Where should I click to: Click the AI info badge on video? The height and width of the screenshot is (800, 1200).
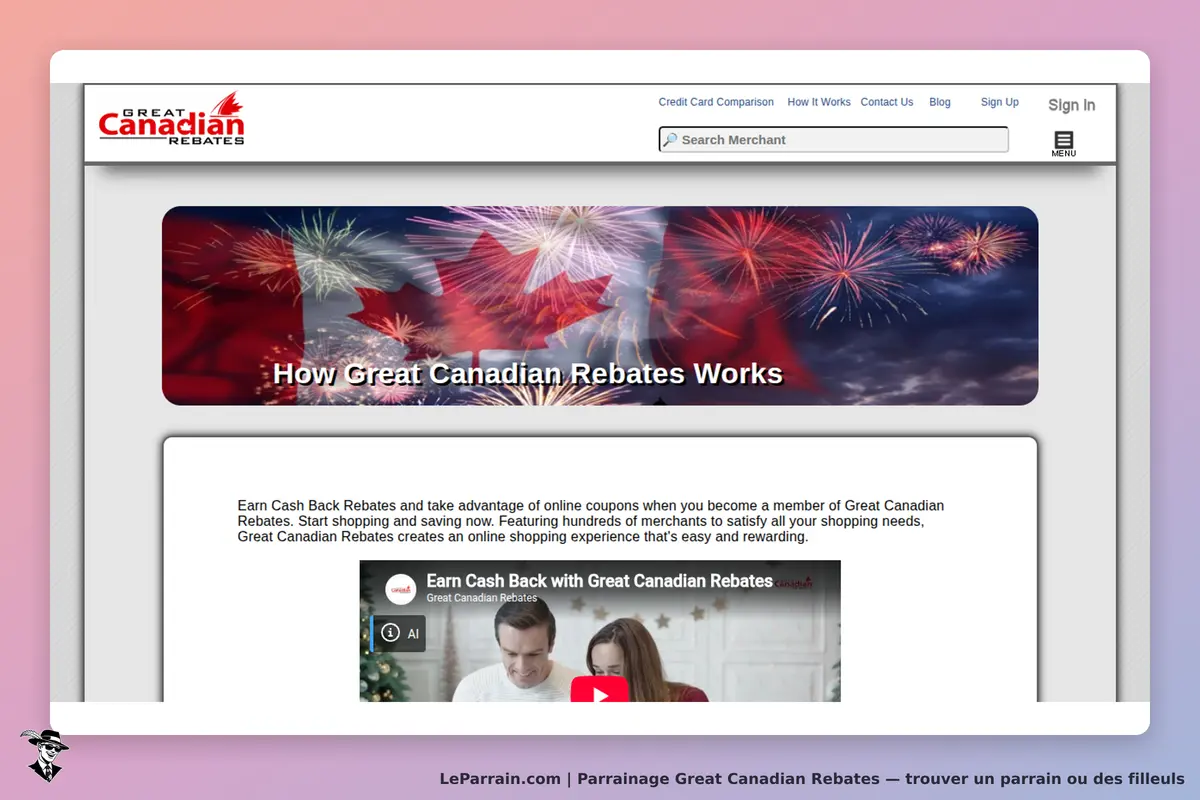[399, 633]
